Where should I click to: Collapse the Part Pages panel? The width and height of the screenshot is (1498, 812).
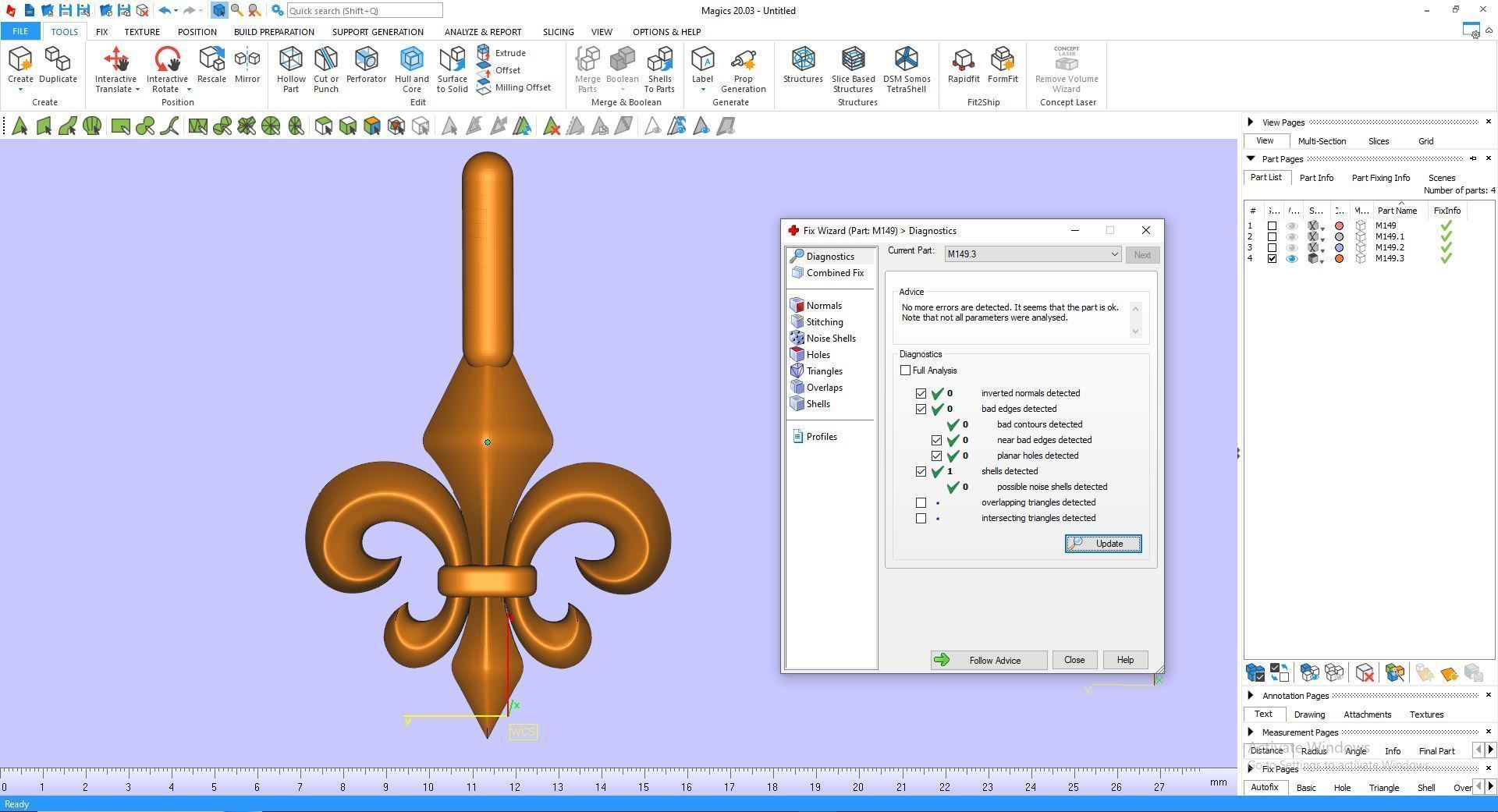(1251, 158)
